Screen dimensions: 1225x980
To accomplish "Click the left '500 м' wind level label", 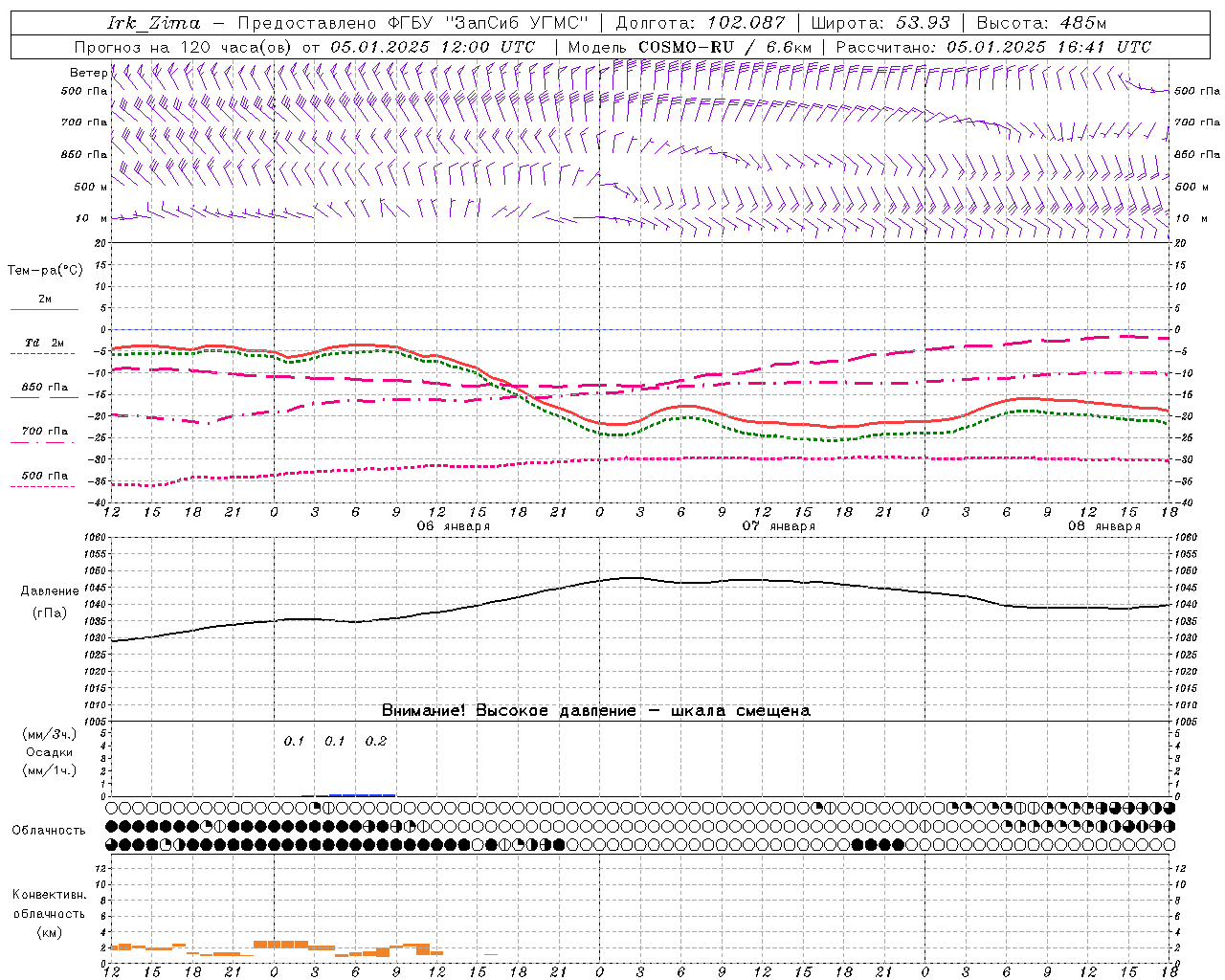I will [x=91, y=187].
